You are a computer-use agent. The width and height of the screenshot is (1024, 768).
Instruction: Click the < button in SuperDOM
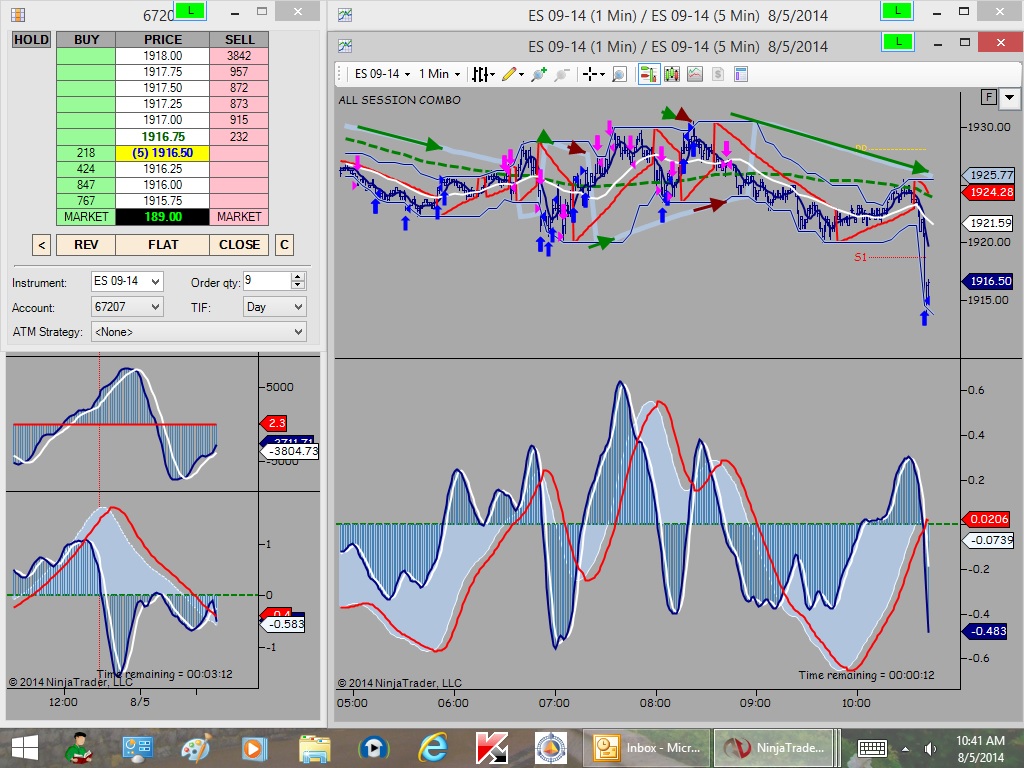tap(41, 245)
